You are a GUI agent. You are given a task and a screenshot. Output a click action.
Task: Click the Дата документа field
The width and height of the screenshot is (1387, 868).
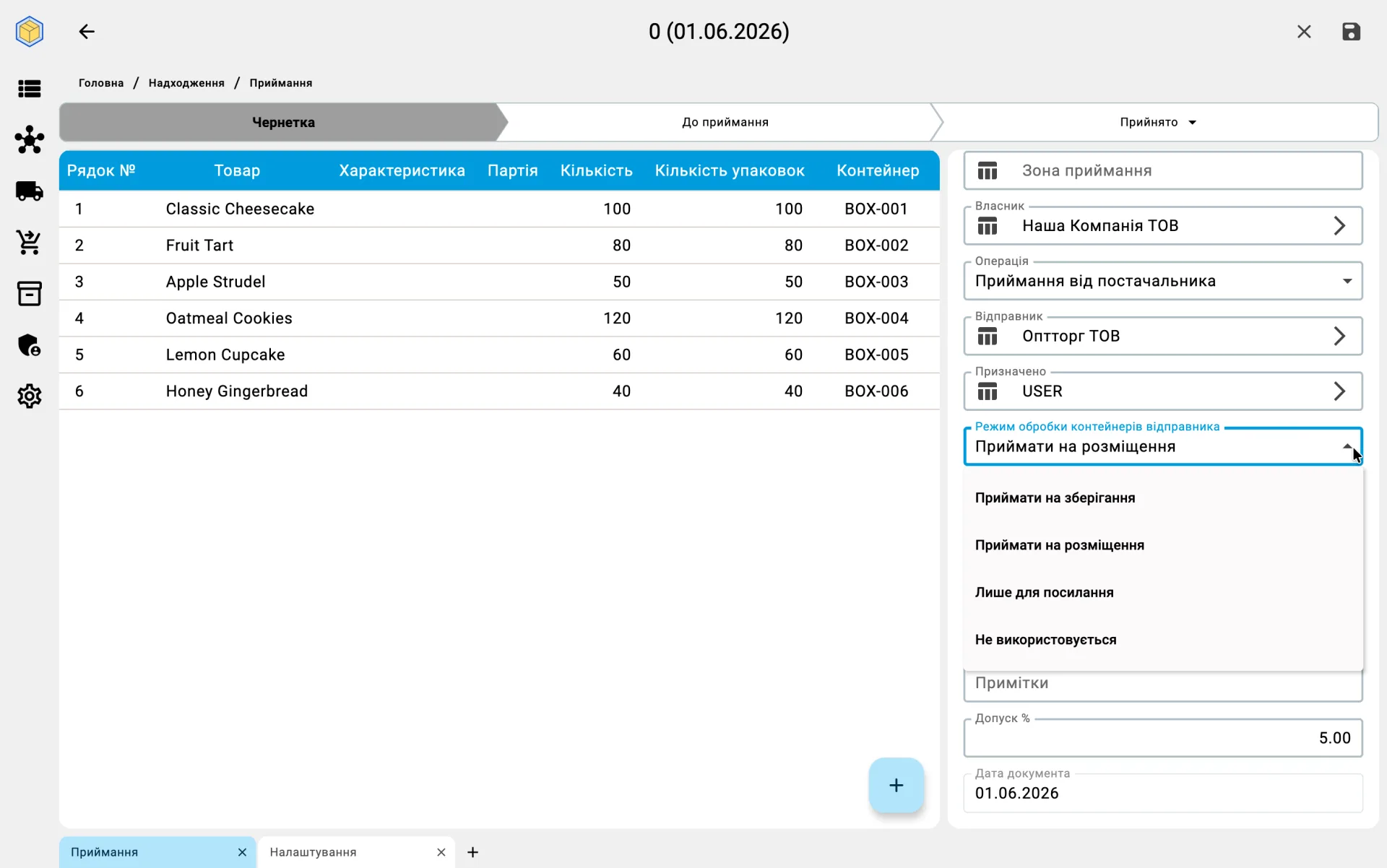pyautogui.click(x=1163, y=793)
